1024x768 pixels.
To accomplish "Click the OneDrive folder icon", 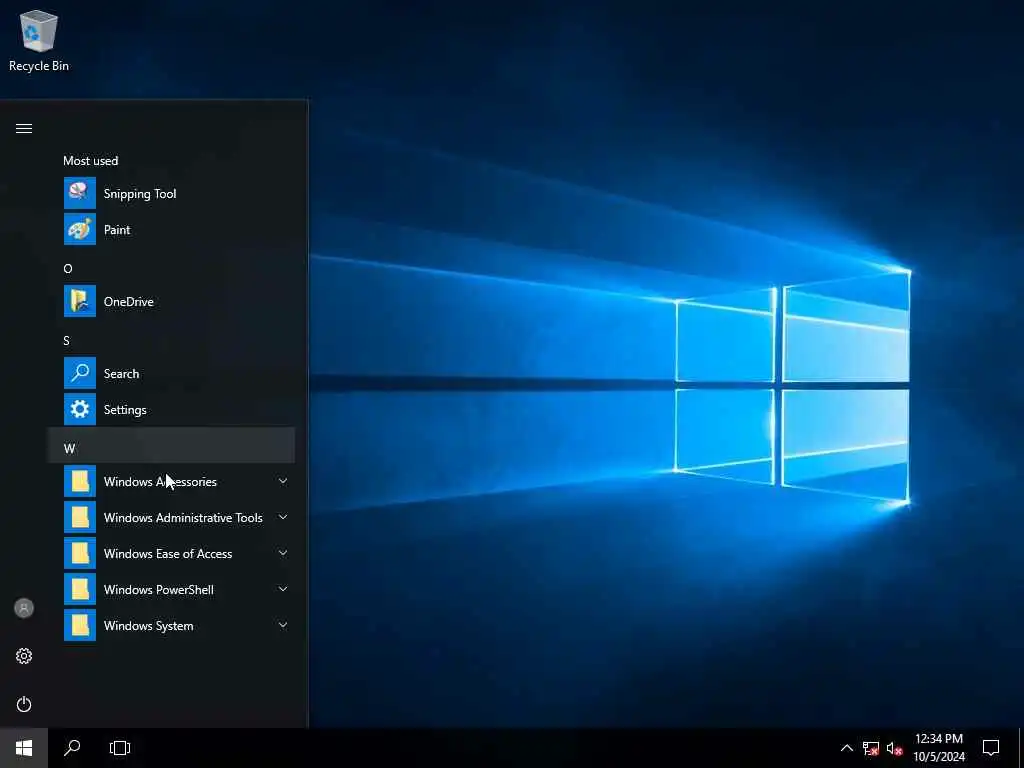I will coord(80,301).
